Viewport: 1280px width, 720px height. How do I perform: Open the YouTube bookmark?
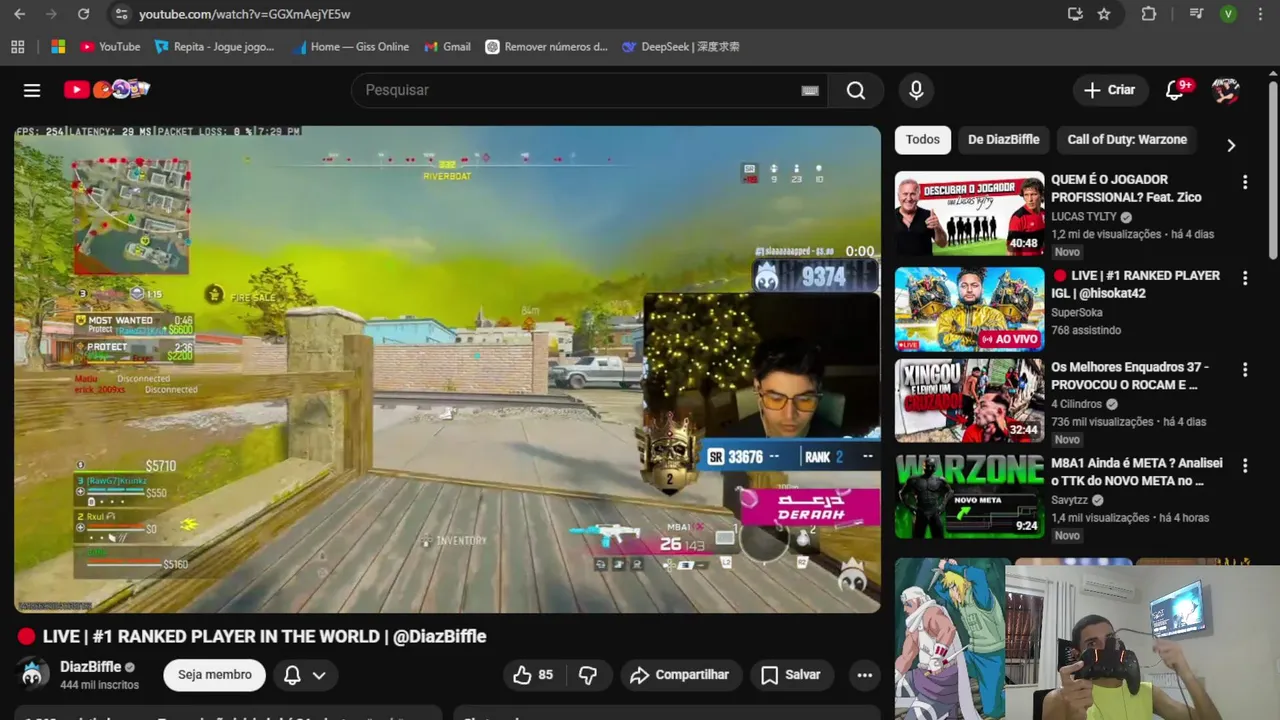[110, 46]
